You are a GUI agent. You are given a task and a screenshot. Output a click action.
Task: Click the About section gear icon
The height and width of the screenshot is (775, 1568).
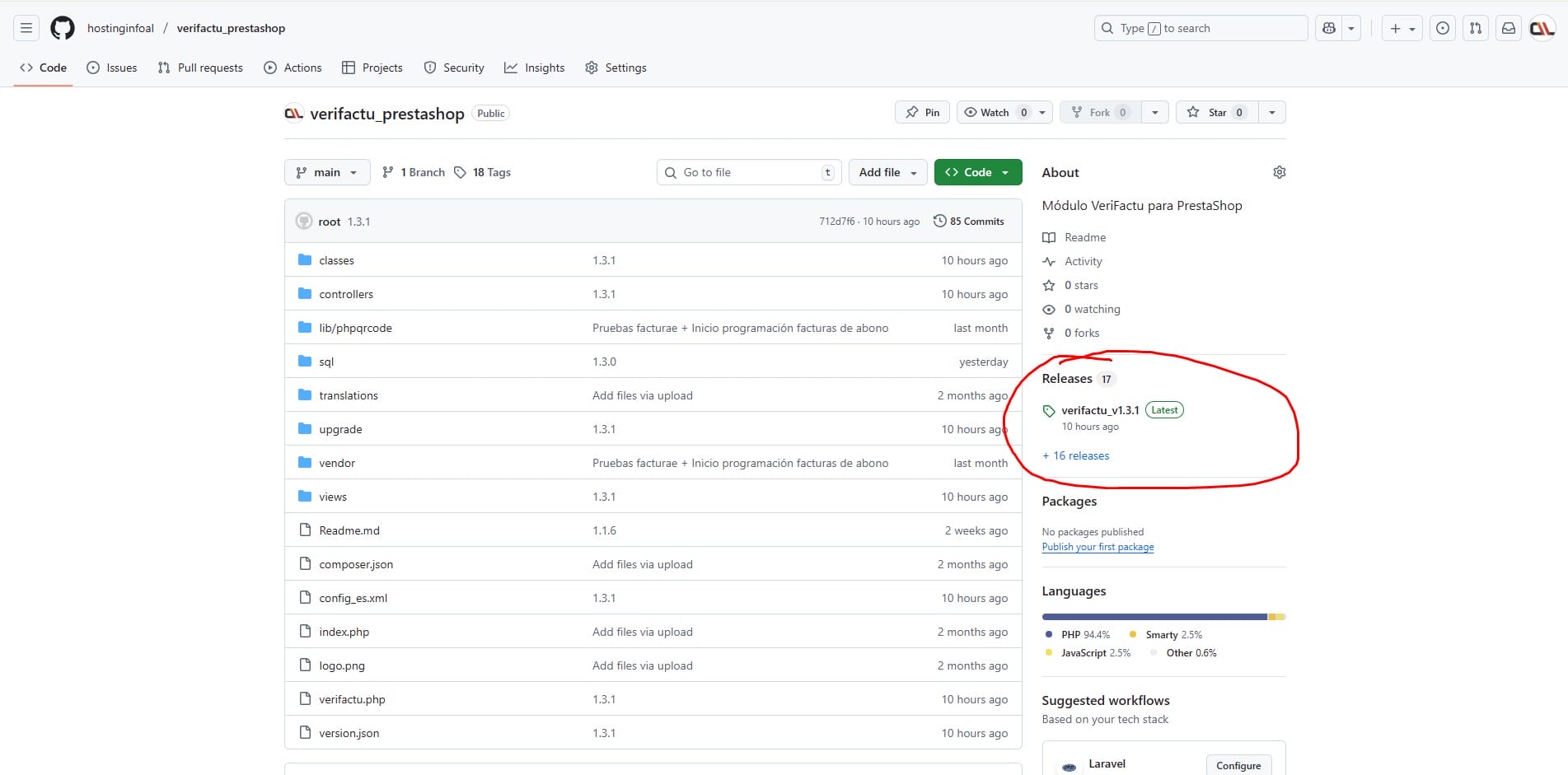pos(1279,172)
